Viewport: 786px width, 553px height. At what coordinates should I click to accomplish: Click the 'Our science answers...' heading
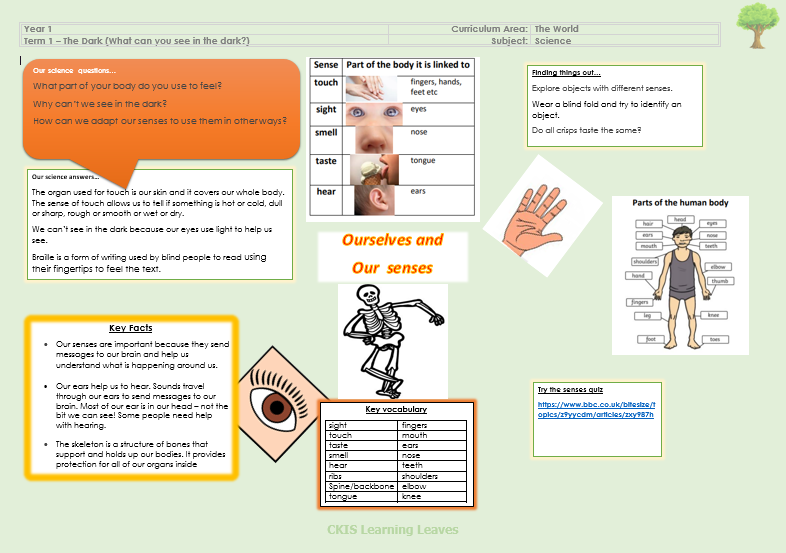coord(65,177)
